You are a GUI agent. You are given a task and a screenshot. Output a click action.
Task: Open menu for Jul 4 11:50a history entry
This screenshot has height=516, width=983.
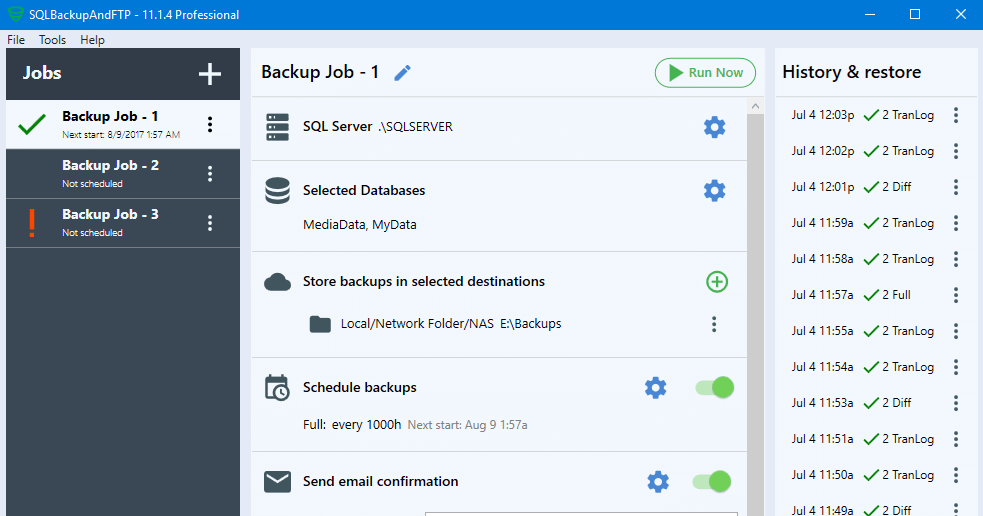click(955, 475)
